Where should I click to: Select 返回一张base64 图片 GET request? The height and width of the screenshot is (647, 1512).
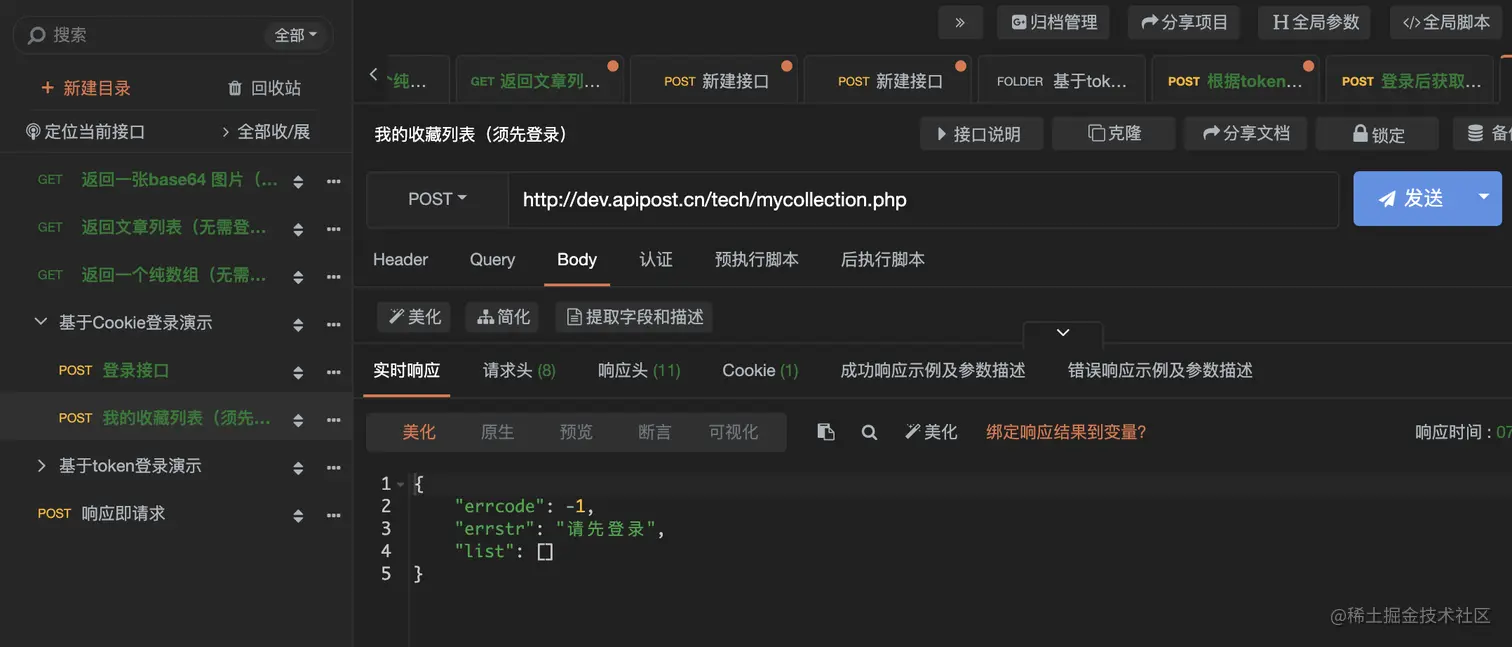[x=158, y=180]
